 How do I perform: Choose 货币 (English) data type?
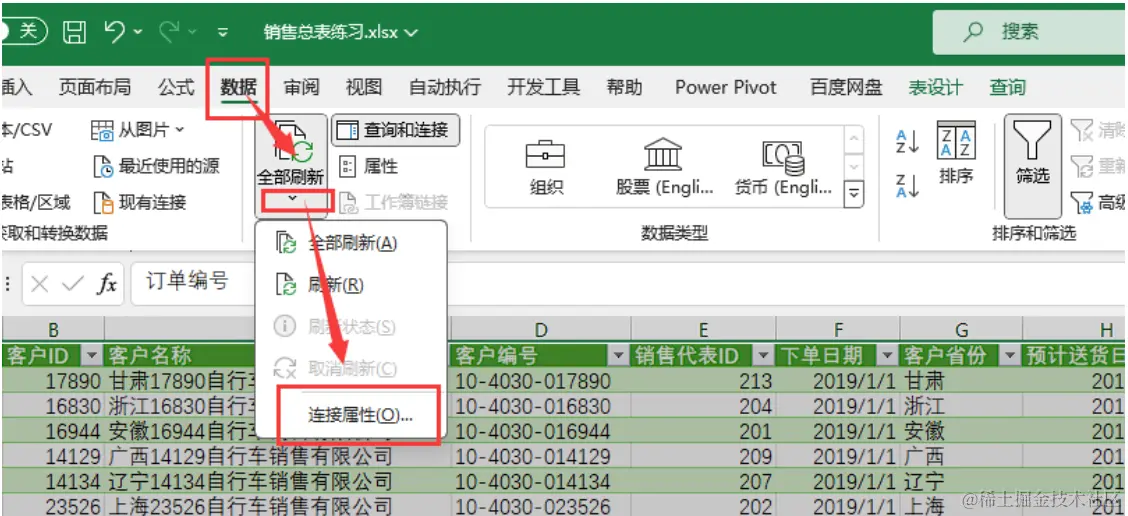[x=783, y=167]
